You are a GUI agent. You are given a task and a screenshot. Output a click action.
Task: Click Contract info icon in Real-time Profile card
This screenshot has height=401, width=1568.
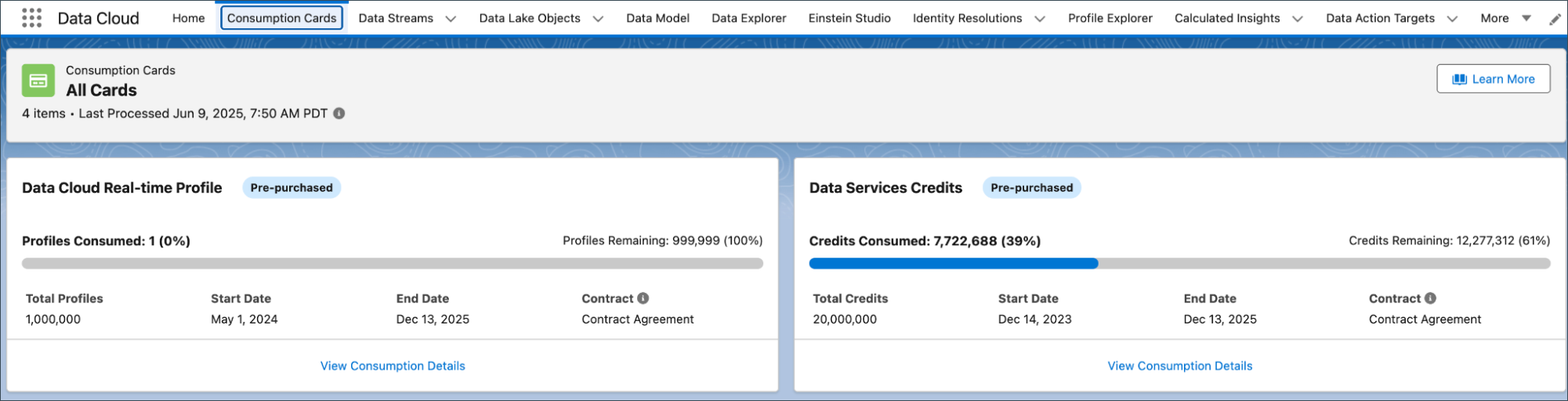click(643, 298)
